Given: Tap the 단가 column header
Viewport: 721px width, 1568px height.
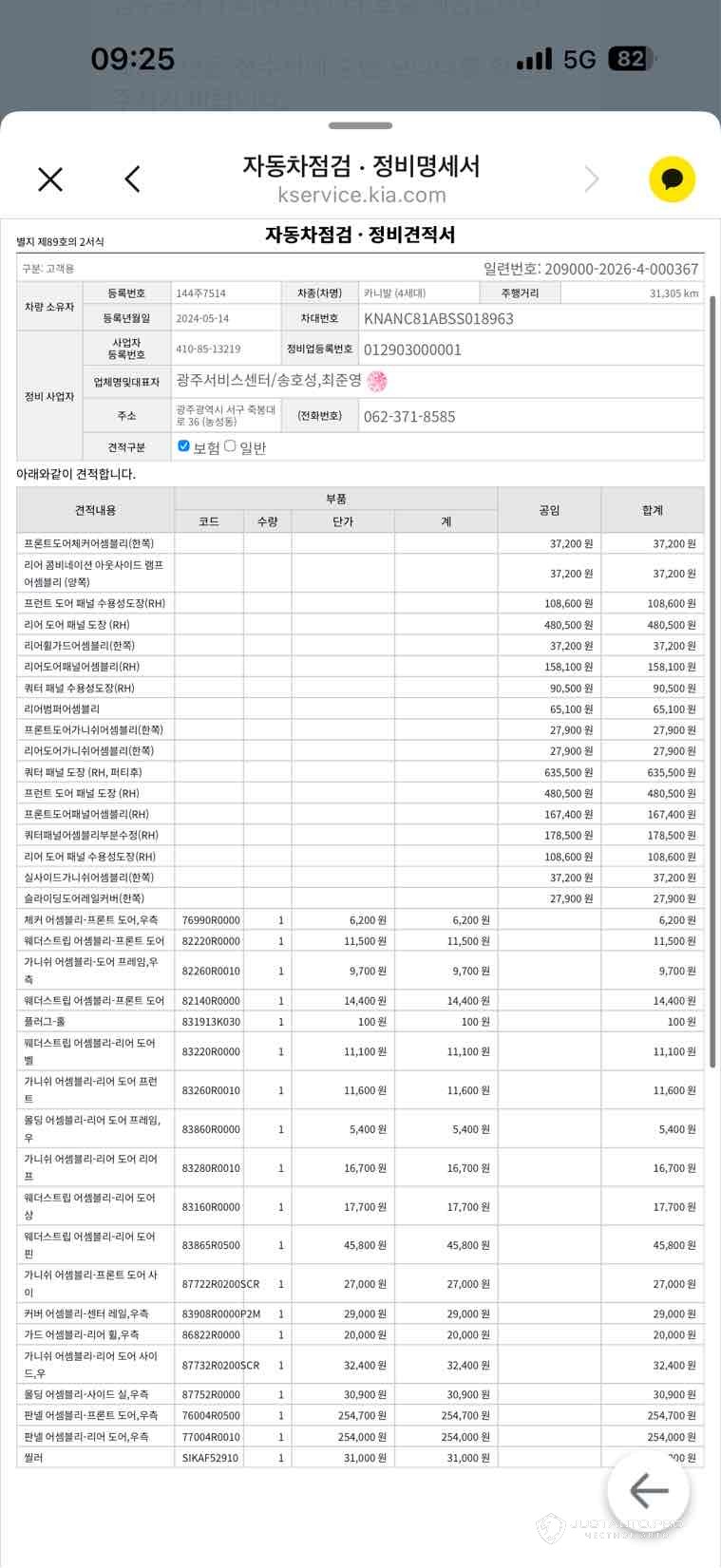Looking at the screenshot, I should 343,521.
